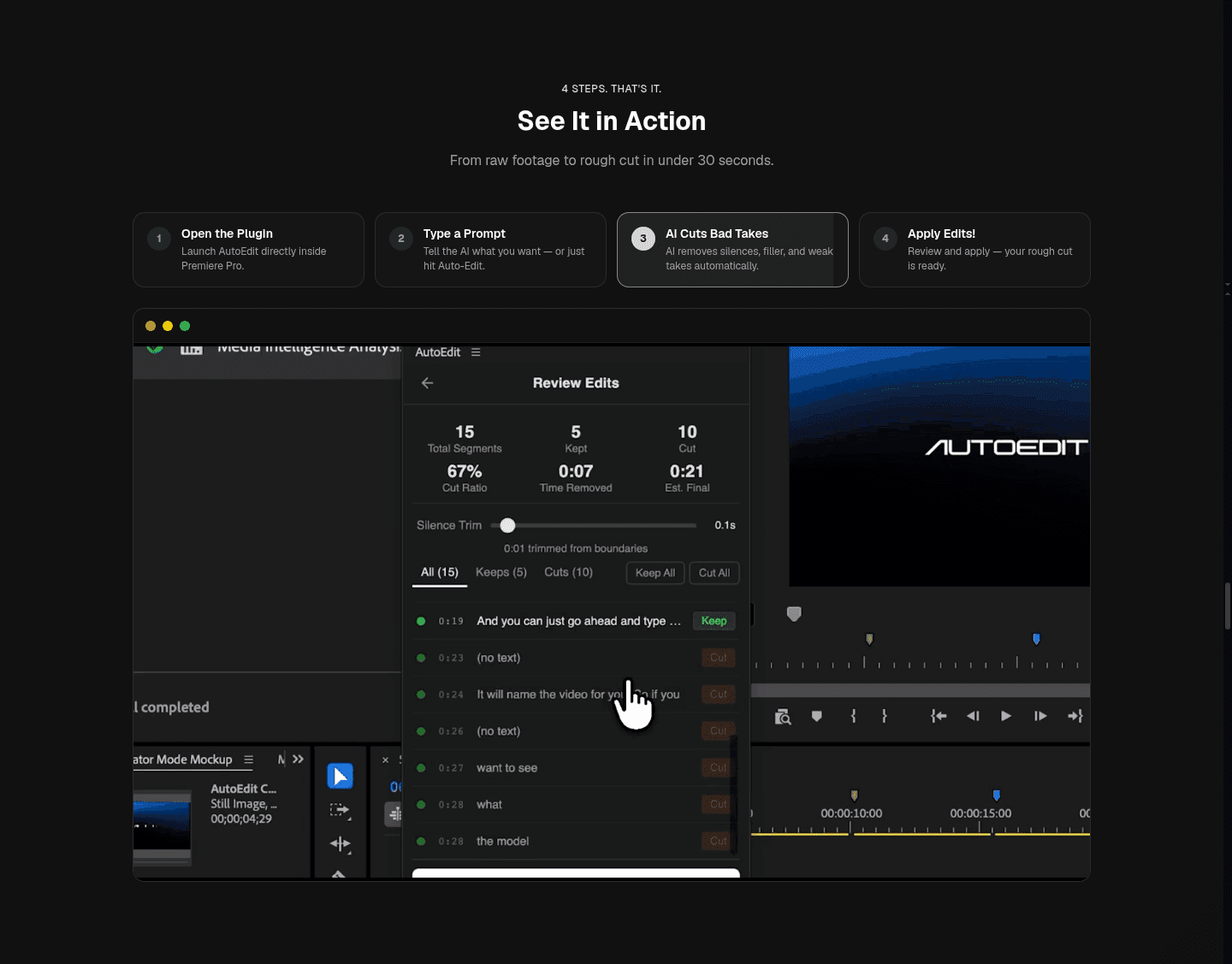Toggle Cut on 'the model' segment
This screenshot has width=1232, height=964.
click(x=718, y=842)
